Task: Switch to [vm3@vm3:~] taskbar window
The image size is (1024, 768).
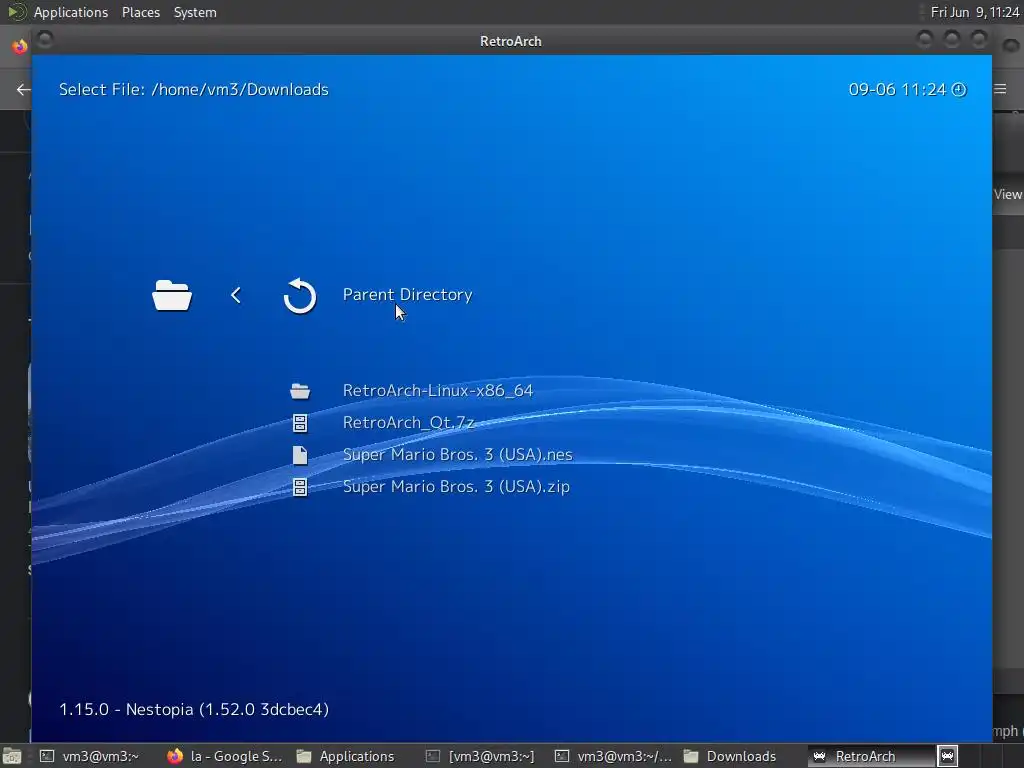Action: tap(480, 756)
